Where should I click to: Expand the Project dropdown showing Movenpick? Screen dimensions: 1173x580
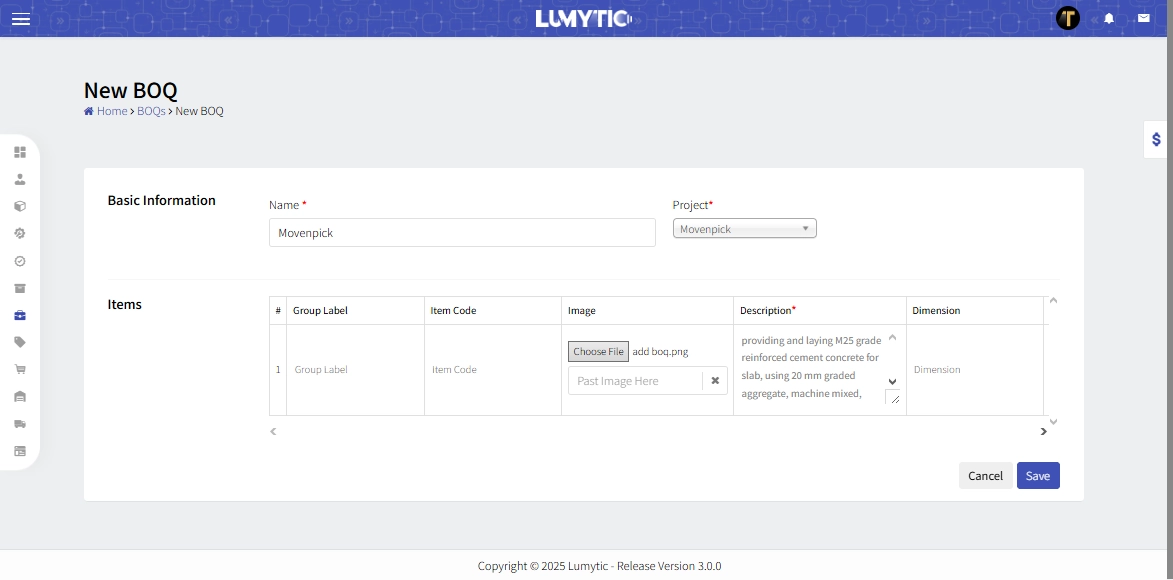[744, 229]
